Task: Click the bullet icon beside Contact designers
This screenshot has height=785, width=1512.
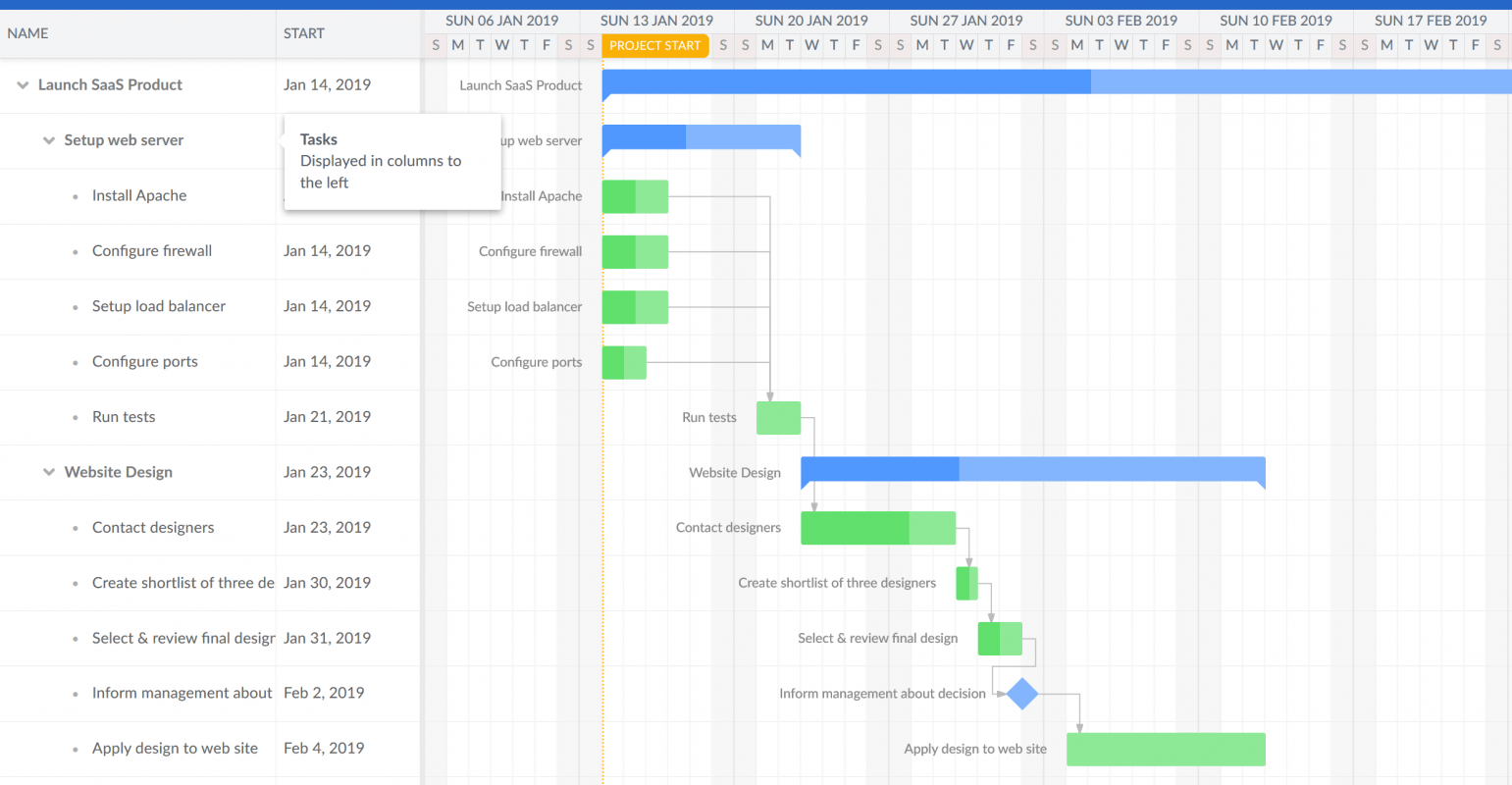Action: point(74,527)
